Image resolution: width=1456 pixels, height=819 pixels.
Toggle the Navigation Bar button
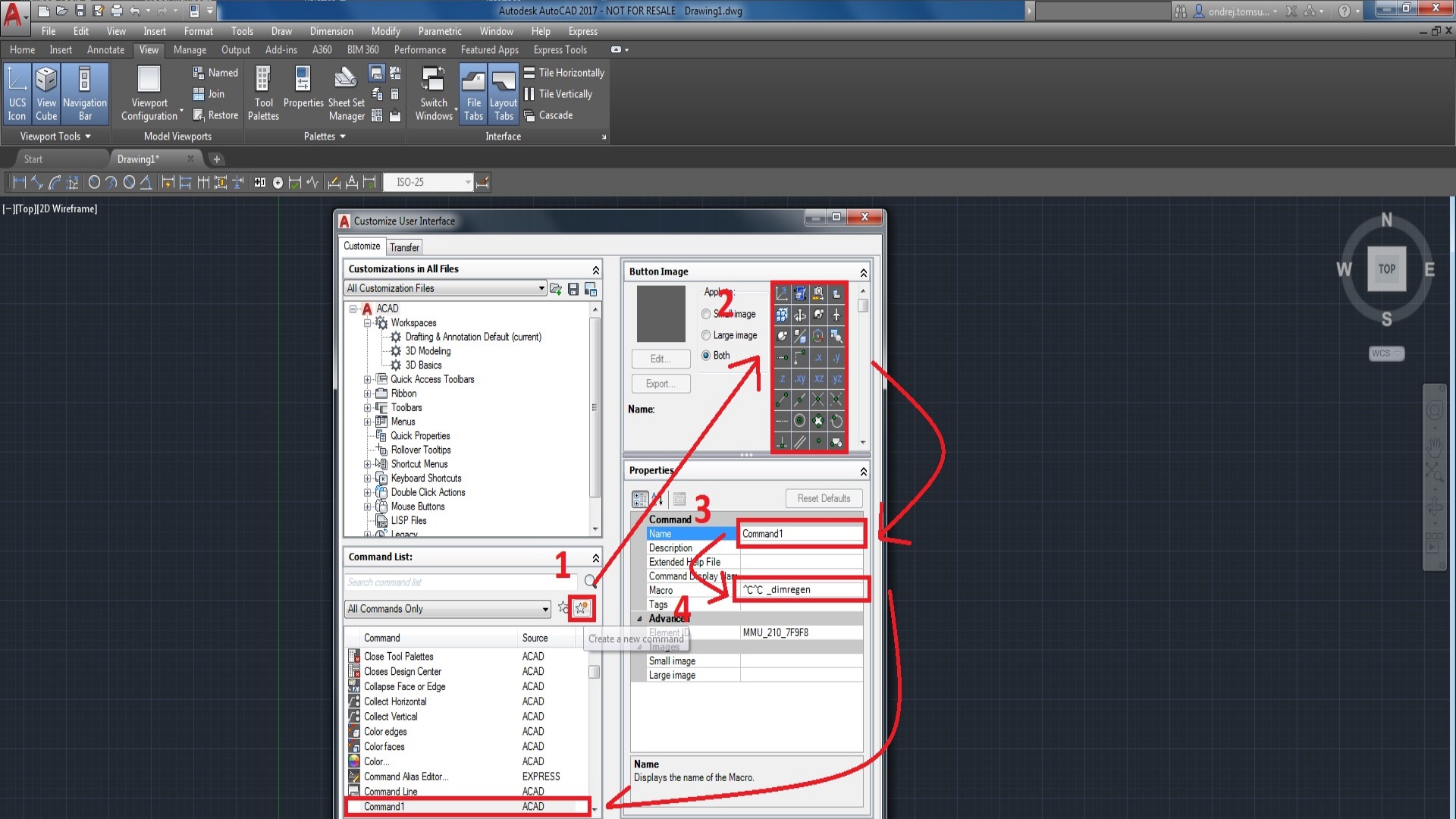[85, 93]
